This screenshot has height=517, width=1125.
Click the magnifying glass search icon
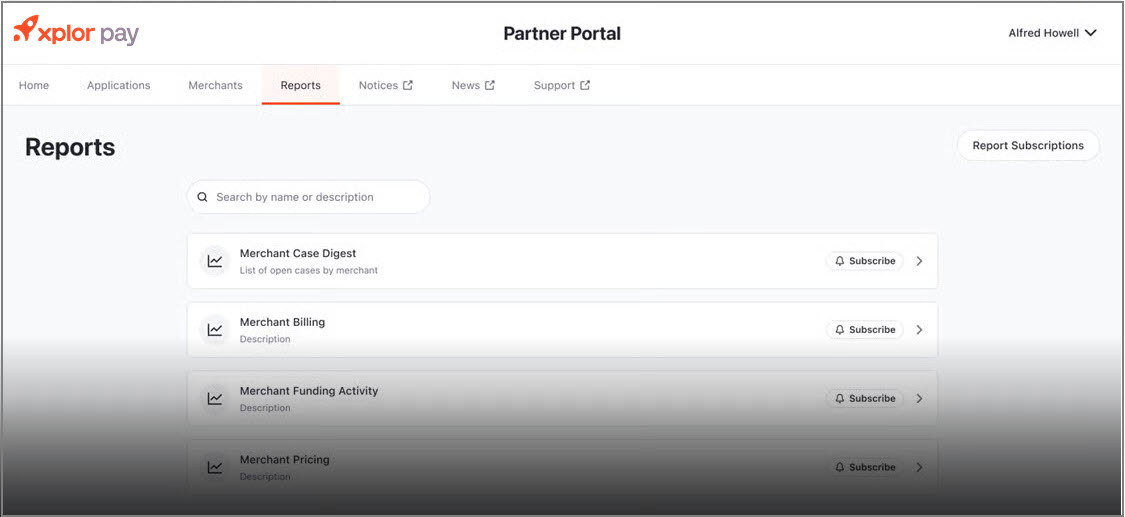(203, 197)
